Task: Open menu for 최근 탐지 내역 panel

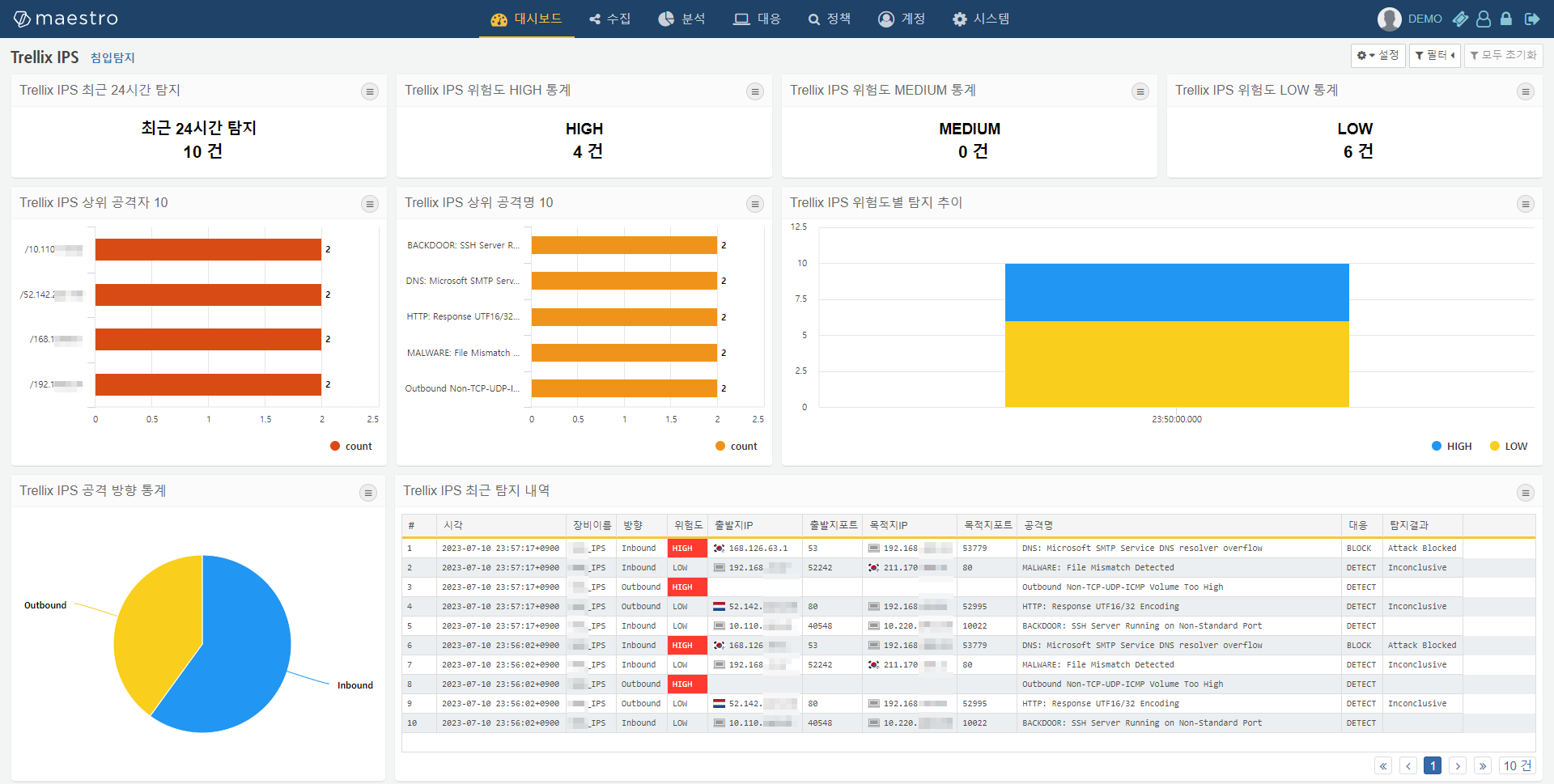Action: 1526,493
